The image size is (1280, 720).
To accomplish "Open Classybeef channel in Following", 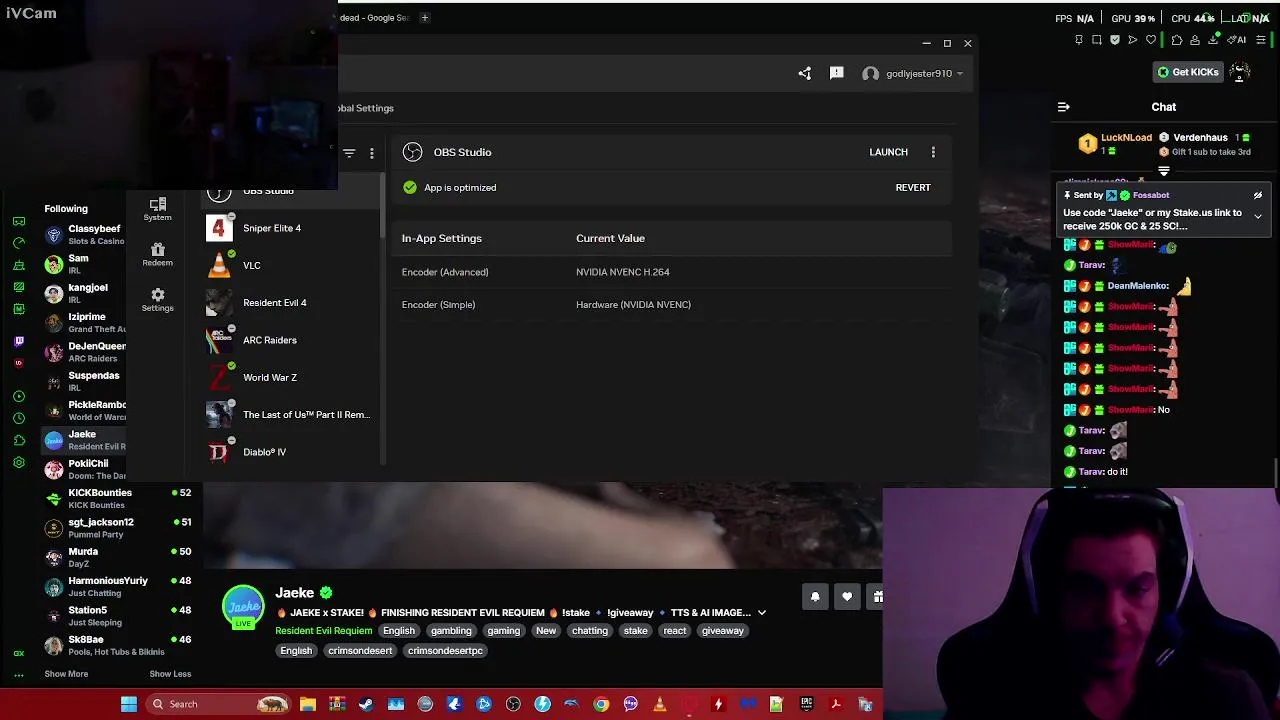I will 85,235.
